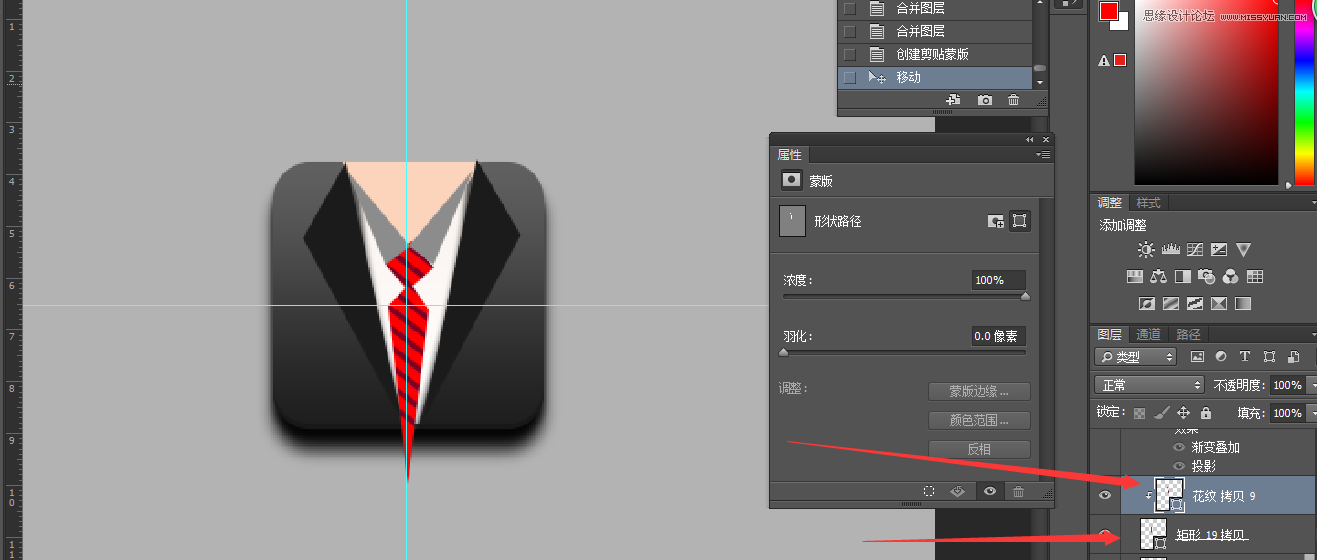Add an Invert adjustment
The width and height of the screenshot is (1317, 560).
1147,303
